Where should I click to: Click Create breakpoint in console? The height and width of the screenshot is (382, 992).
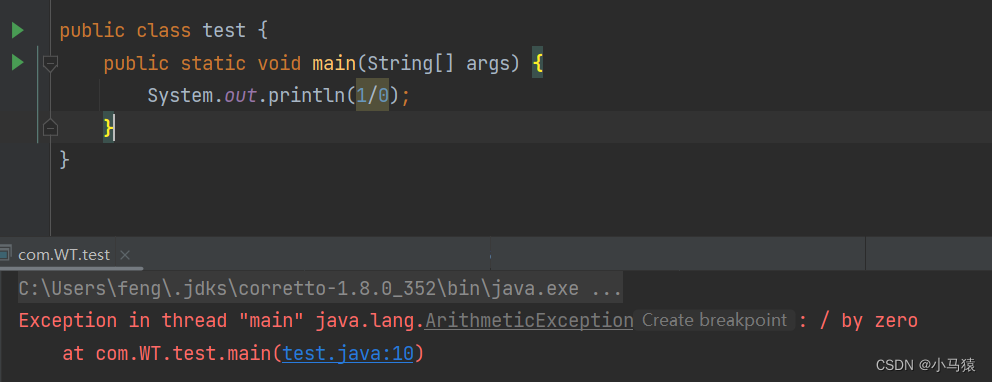714,320
